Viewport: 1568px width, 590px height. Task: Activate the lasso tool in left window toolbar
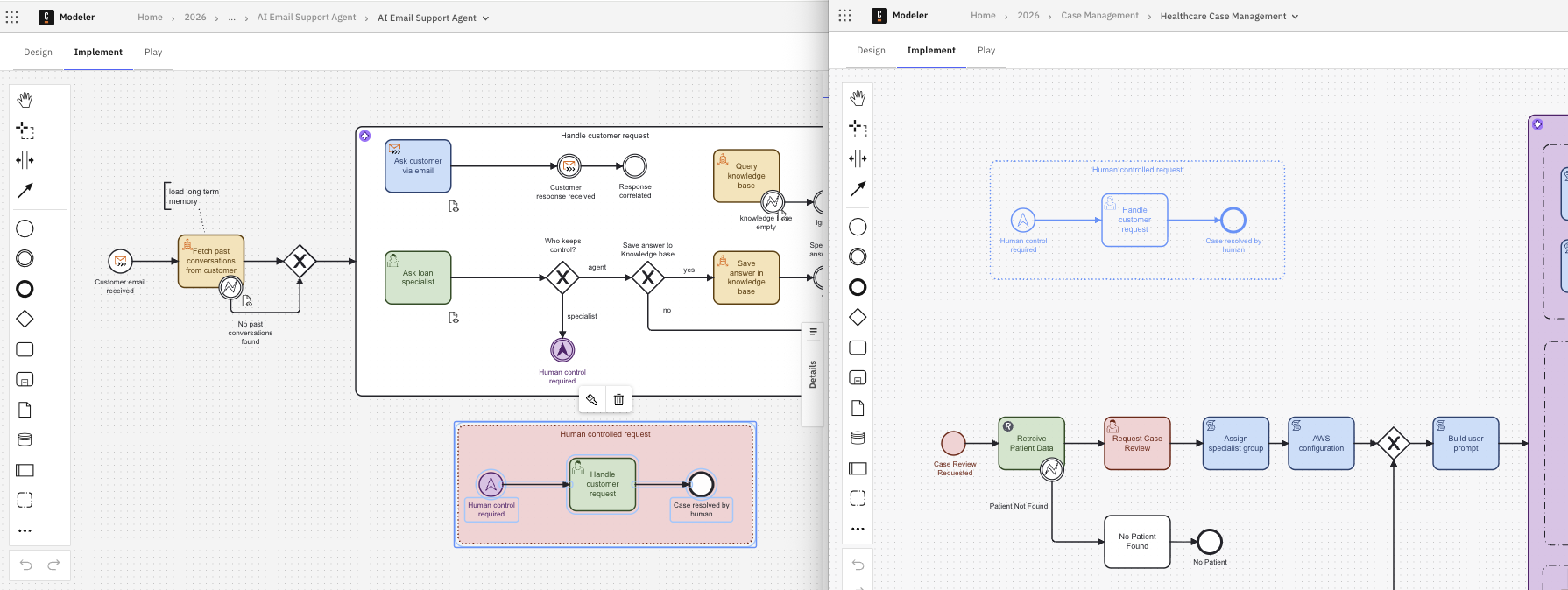pyautogui.click(x=25, y=130)
